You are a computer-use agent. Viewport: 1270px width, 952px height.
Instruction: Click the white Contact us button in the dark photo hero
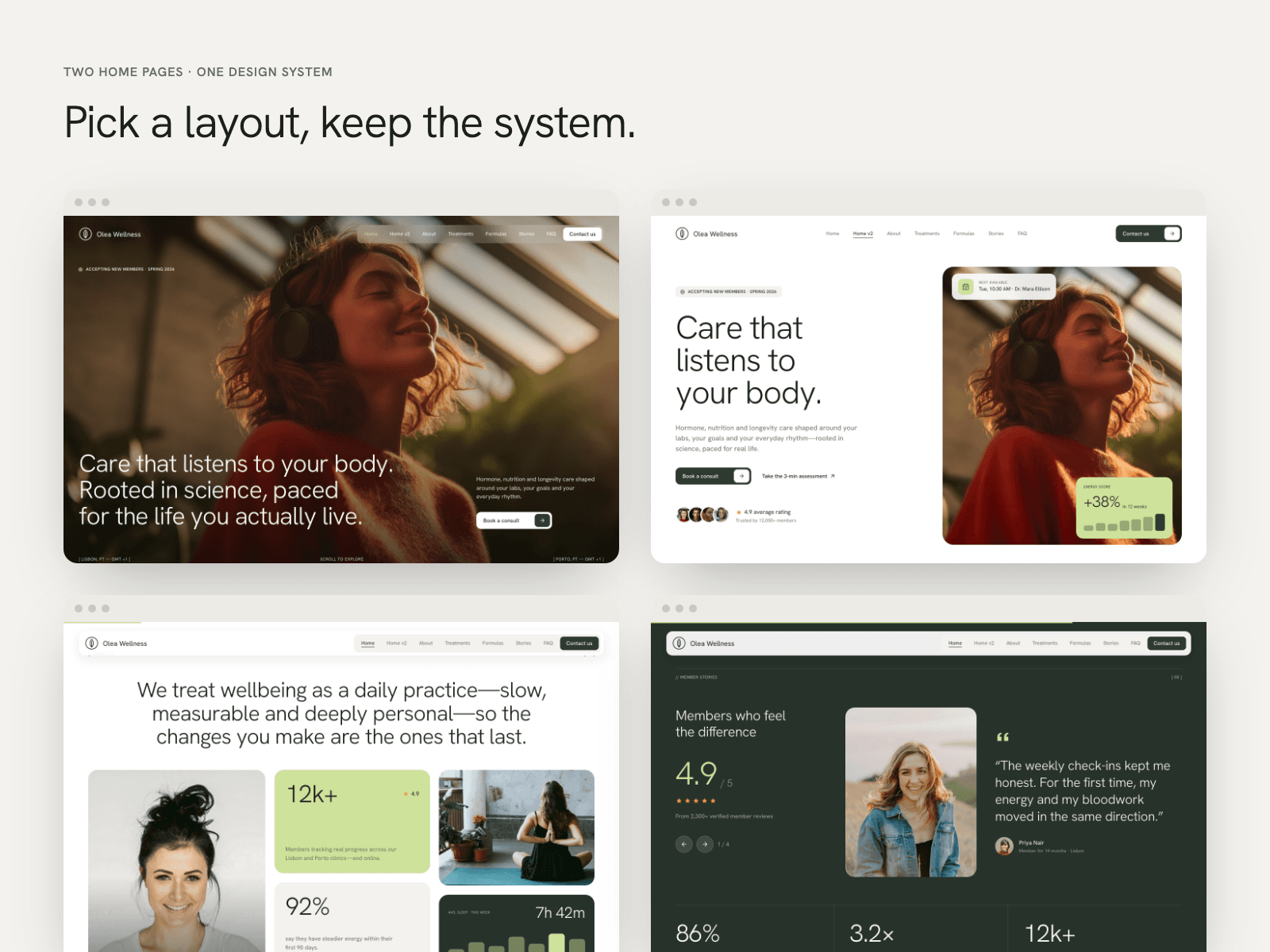(x=583, y=234)
